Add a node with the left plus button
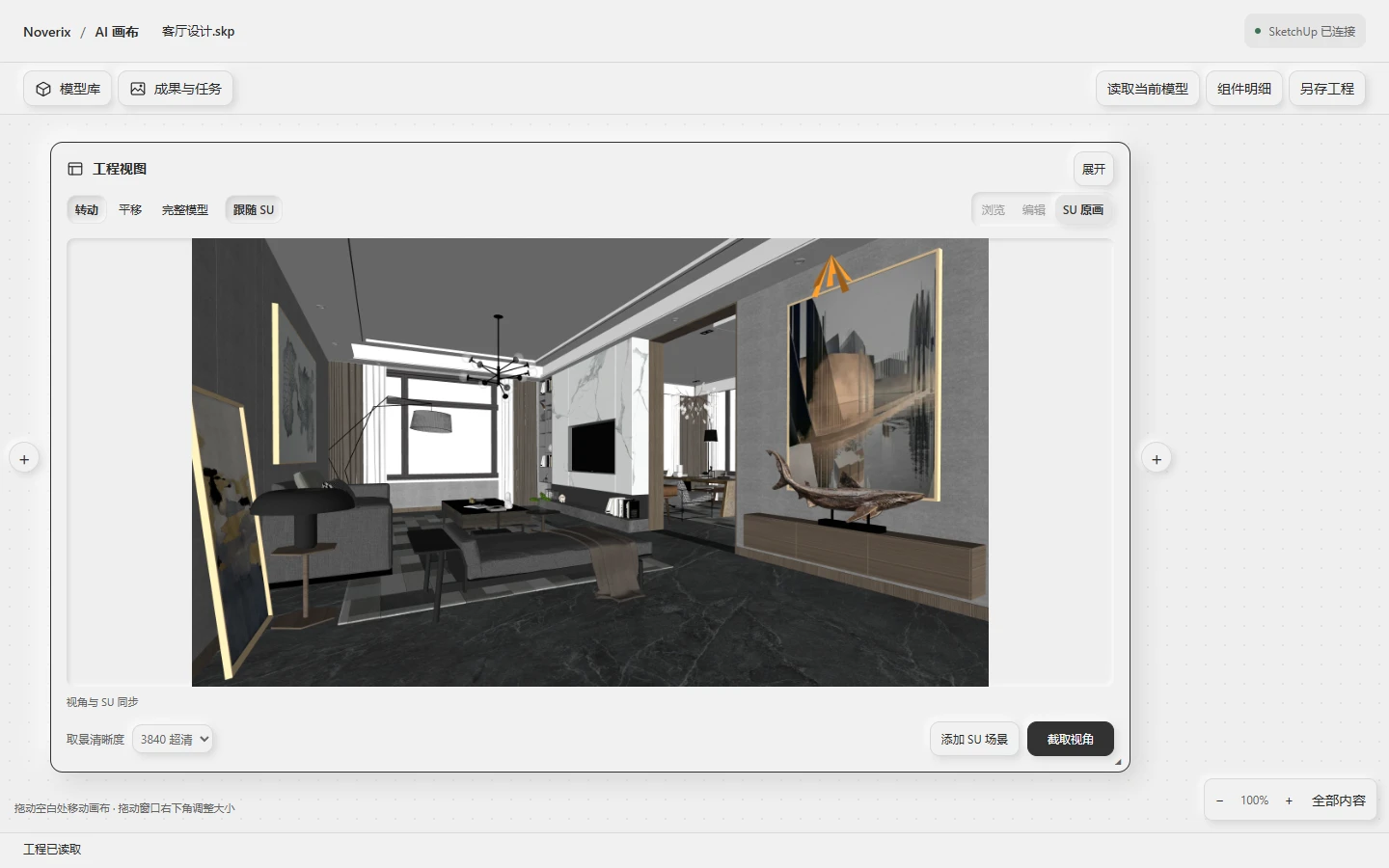1389x868 pixels. [x=24, y=459]
